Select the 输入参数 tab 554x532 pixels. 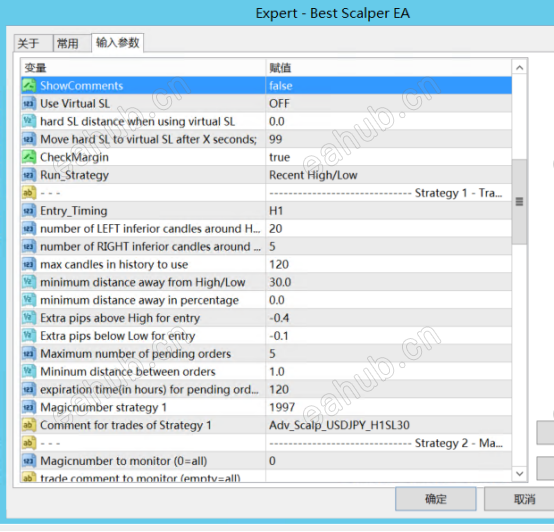(118, 43)
